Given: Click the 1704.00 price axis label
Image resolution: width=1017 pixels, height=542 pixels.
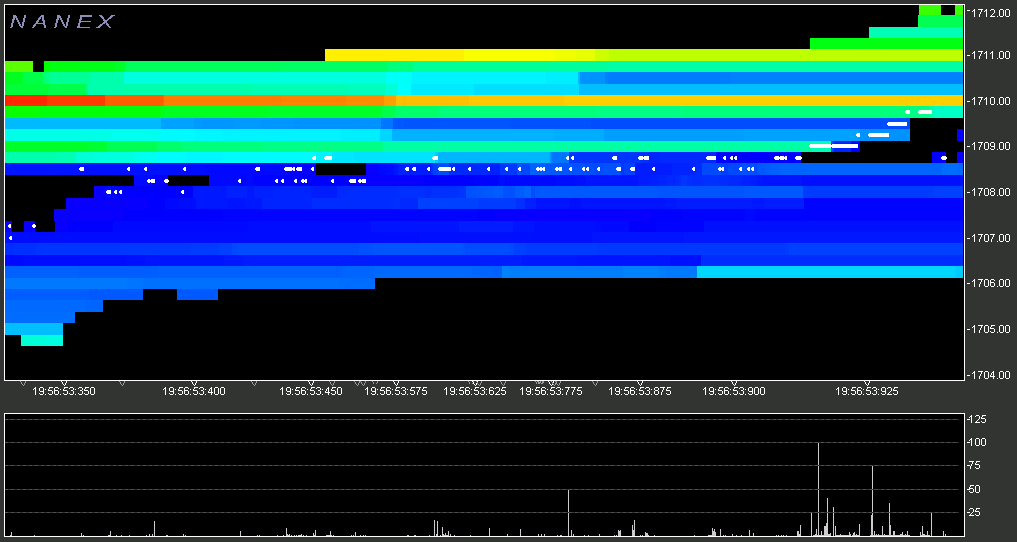Looking at the screenshot, I should [x=991, y=375].
